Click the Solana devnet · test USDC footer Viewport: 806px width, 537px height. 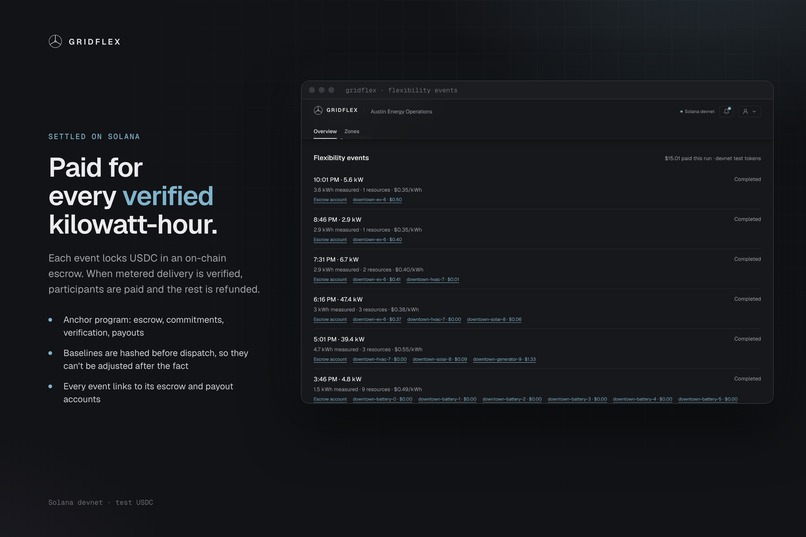coord(101,503)
